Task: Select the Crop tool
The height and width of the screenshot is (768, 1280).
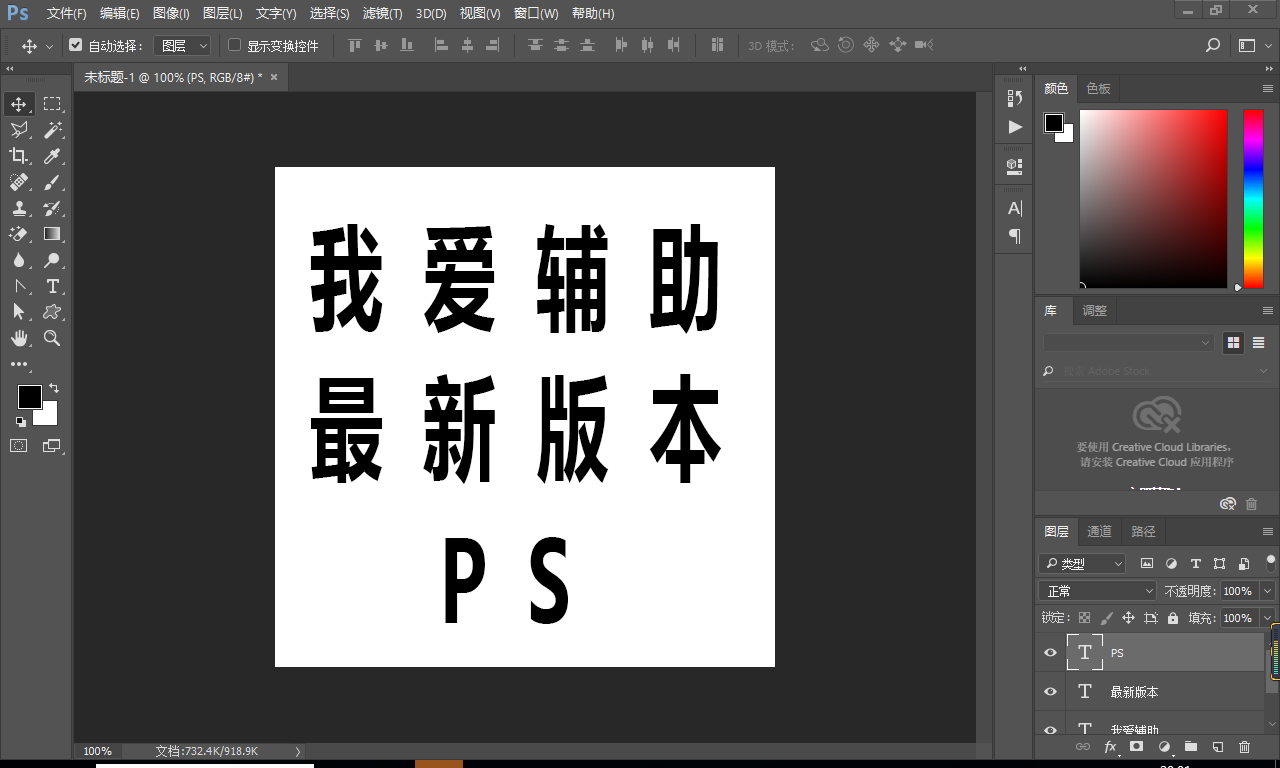Action: (19, 156)
